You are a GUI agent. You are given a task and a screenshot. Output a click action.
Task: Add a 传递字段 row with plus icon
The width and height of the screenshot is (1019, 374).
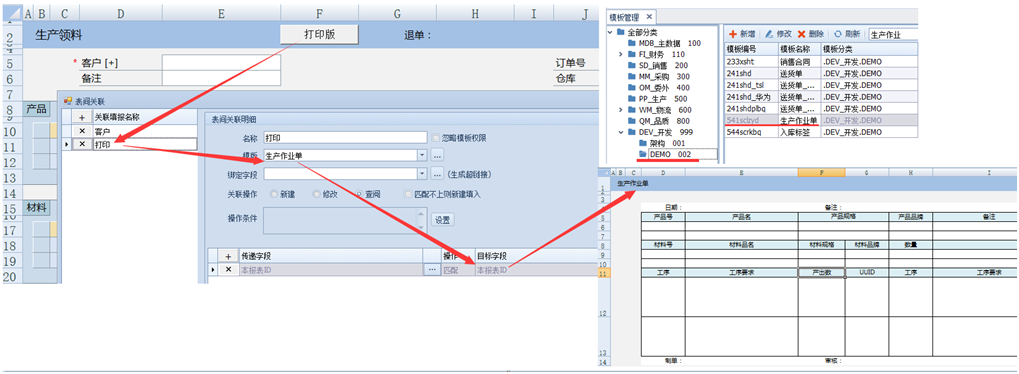228,256
